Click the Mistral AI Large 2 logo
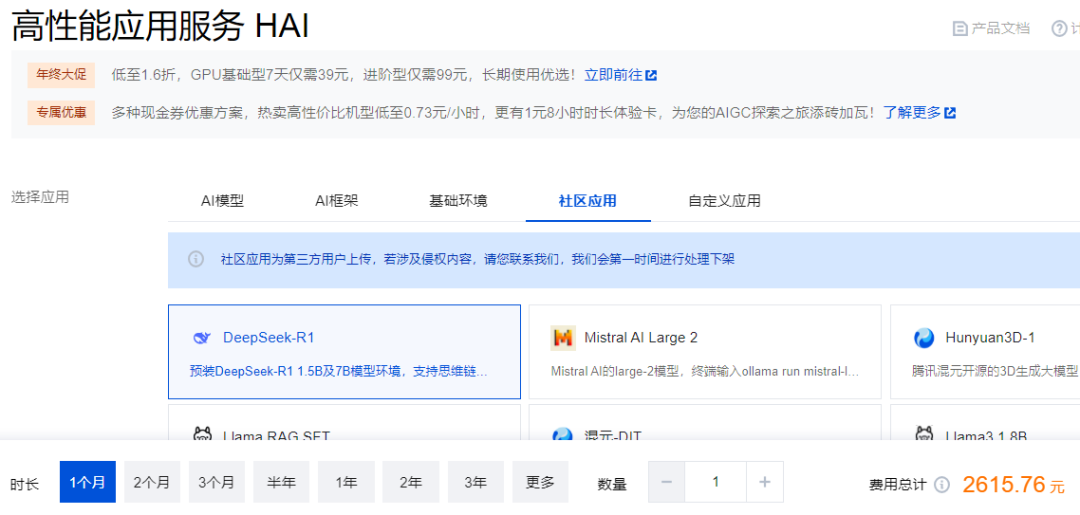 [563, 338]
